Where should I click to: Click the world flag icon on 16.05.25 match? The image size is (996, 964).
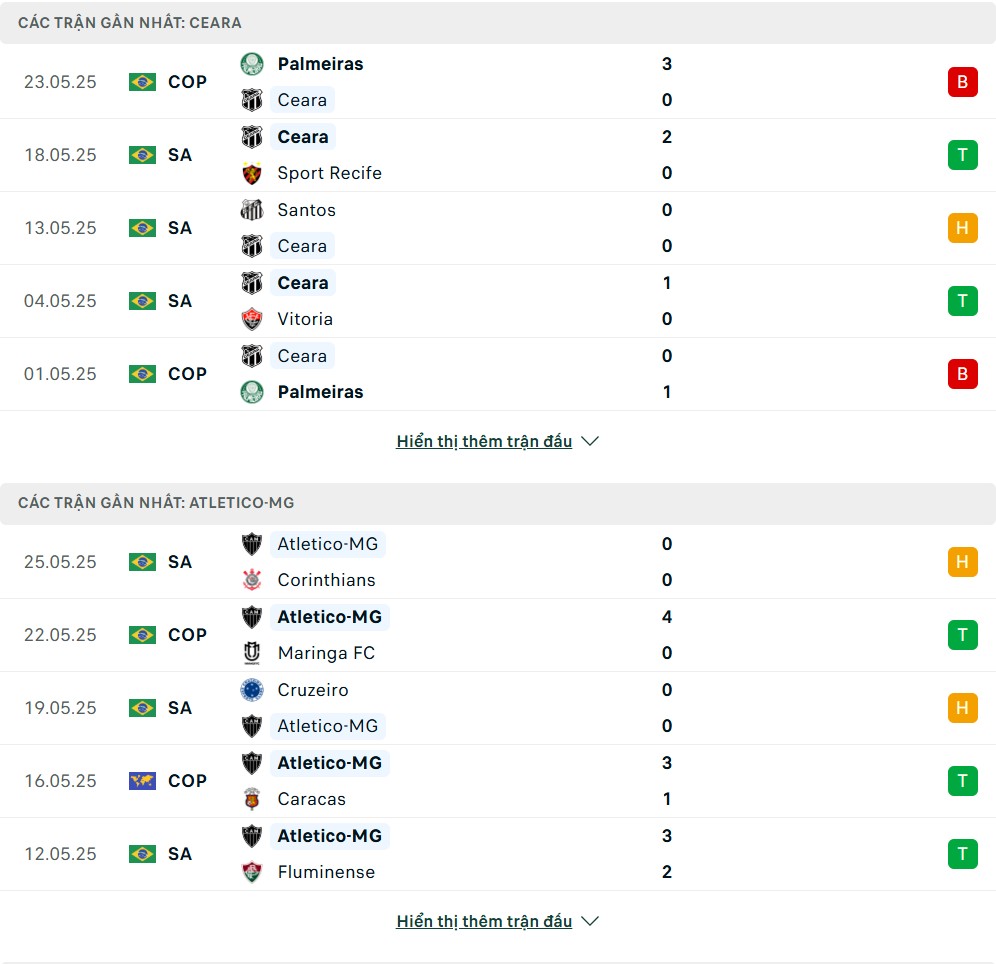click(142, 780)
